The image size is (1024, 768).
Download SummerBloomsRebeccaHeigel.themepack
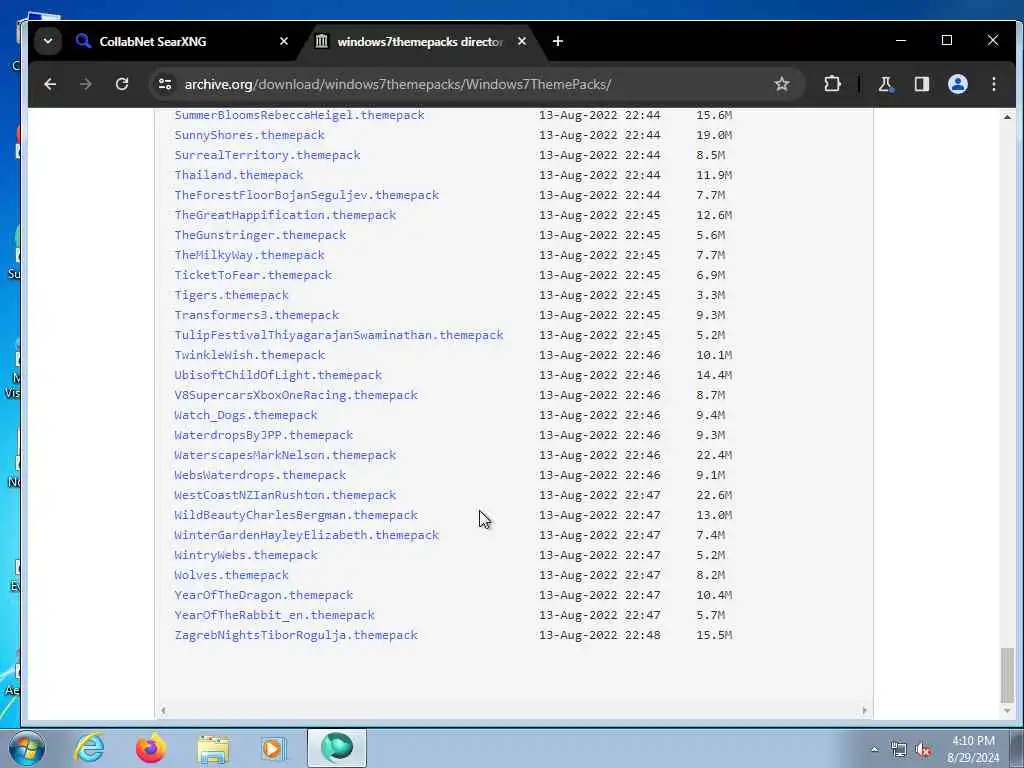299,115
